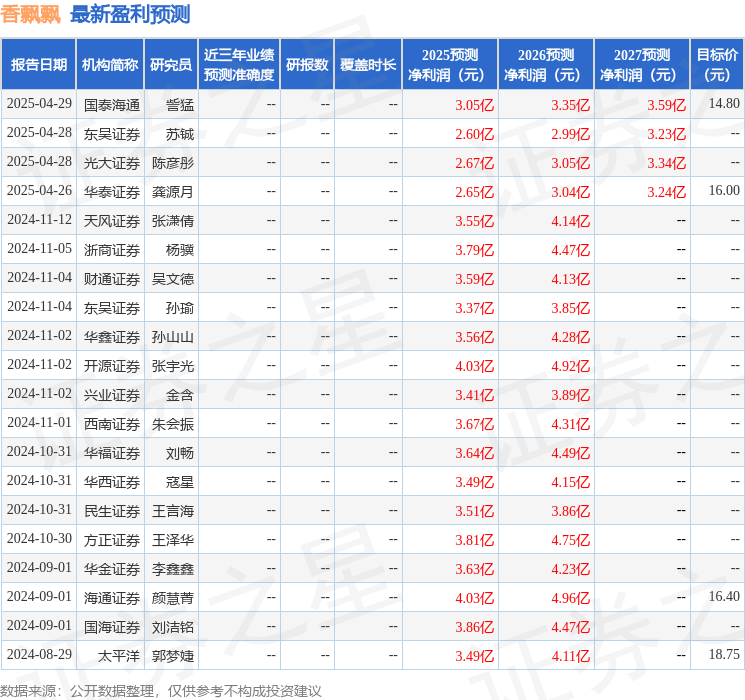Screen dimensions: 745x700
Task: Click the 覆盖时长 column header
Action: tap(368, 65)
